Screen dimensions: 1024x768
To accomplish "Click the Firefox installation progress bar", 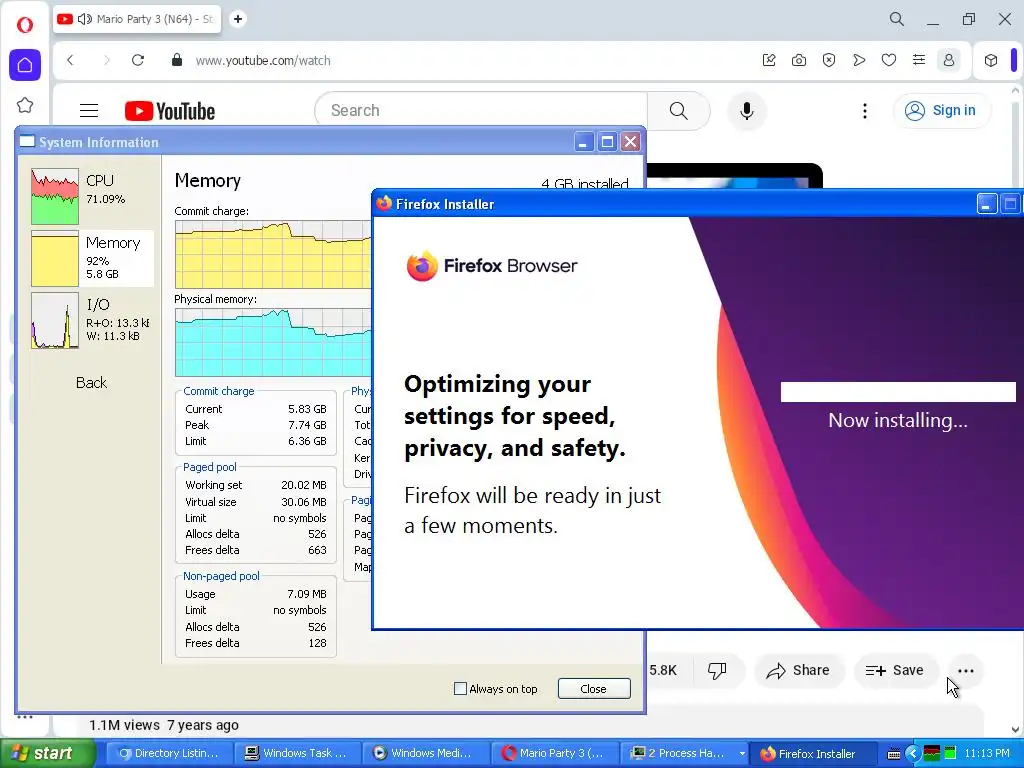I will point(898,392).
